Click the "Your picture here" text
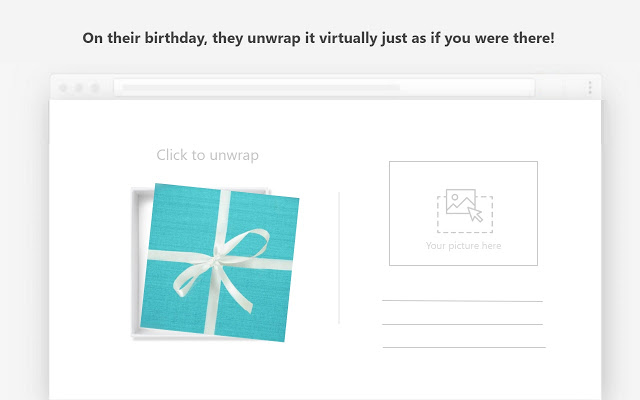 (x=463, y=245)
